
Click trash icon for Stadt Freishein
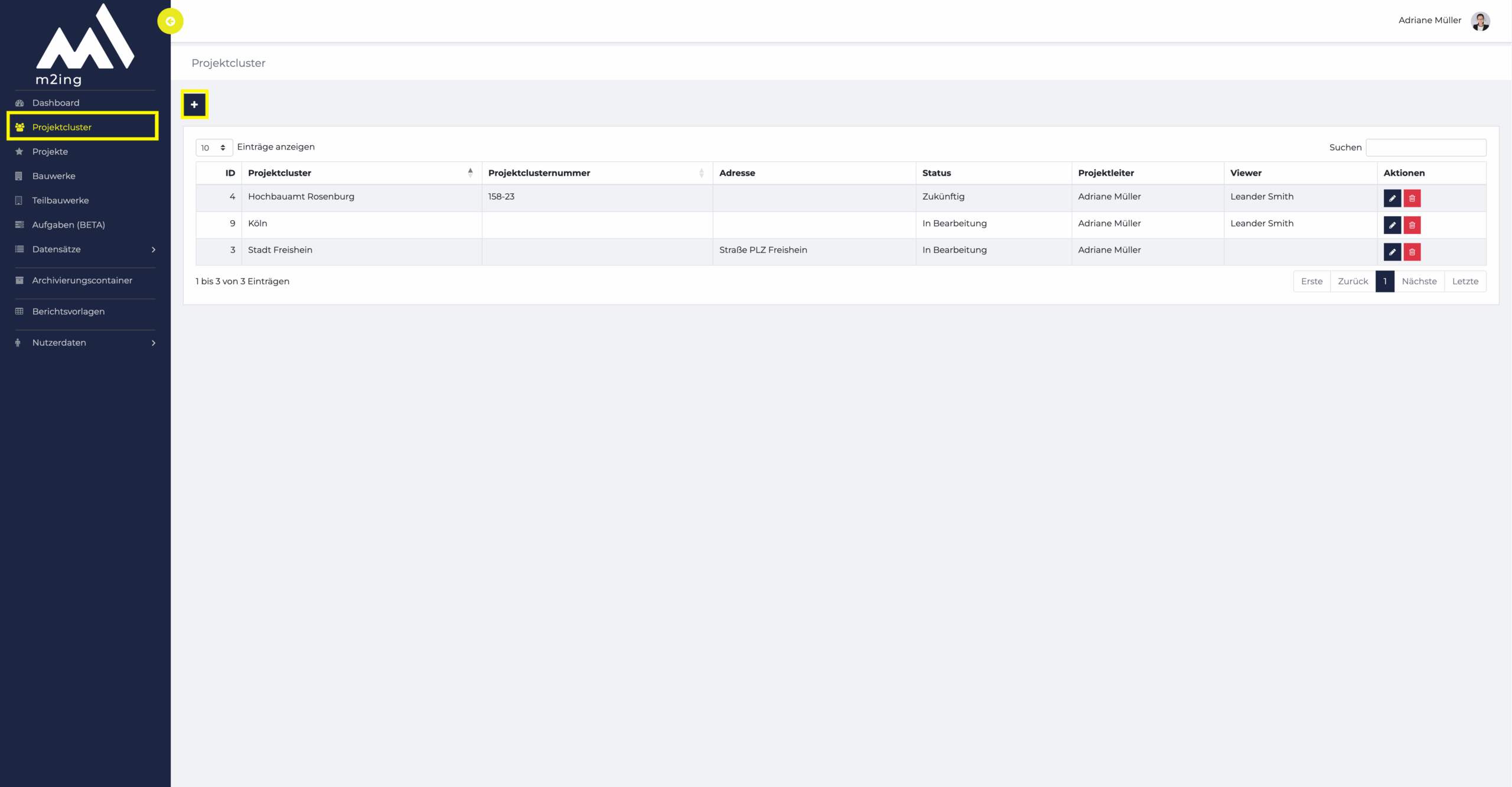1412,252
